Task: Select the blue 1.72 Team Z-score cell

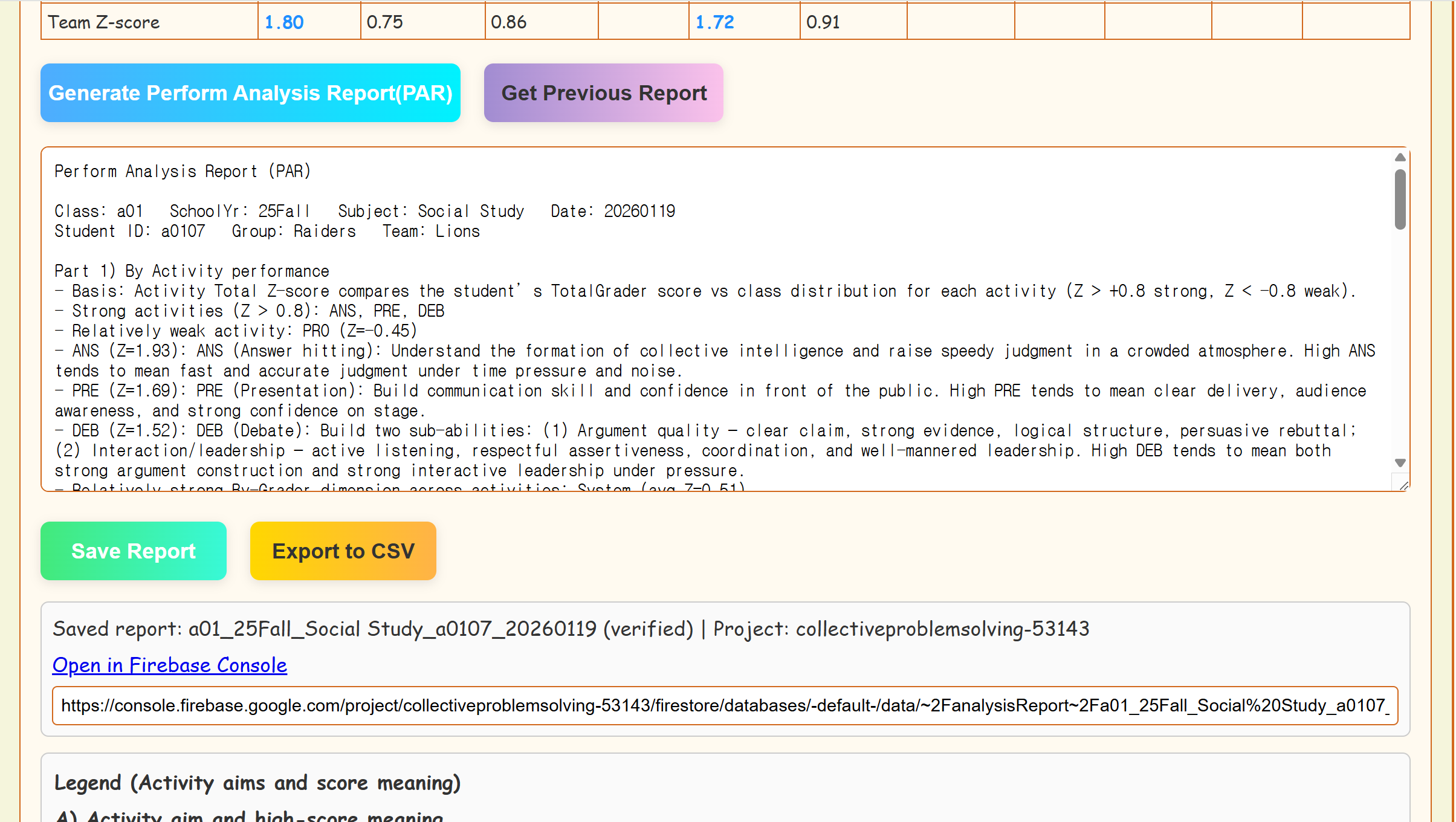Action: (x=714, y=22)
